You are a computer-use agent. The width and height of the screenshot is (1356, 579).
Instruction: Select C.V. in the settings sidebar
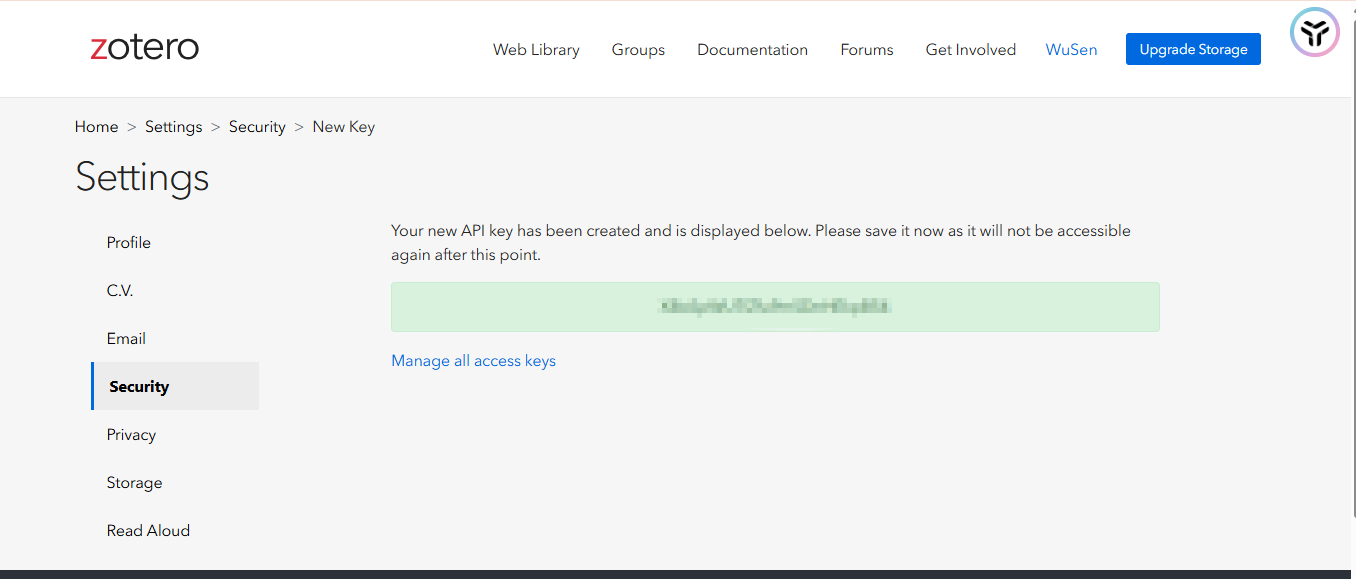coord(120,290)
